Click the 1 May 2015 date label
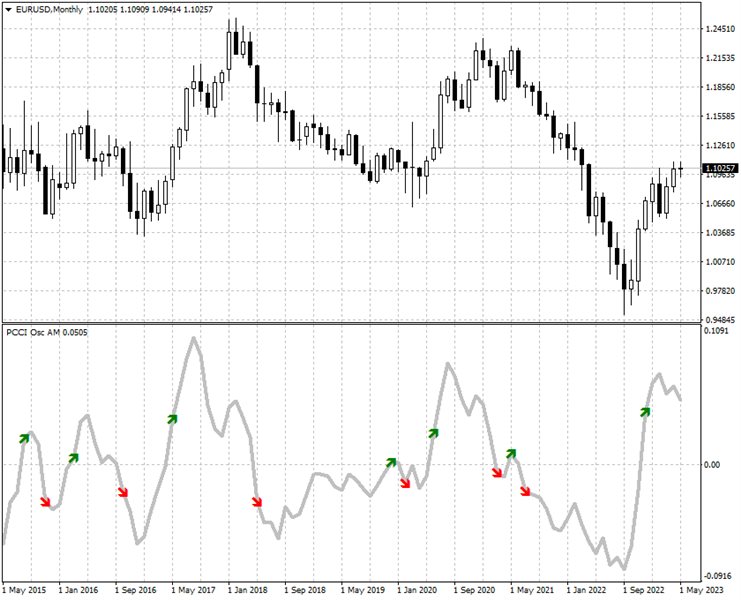 coord(25,590)
